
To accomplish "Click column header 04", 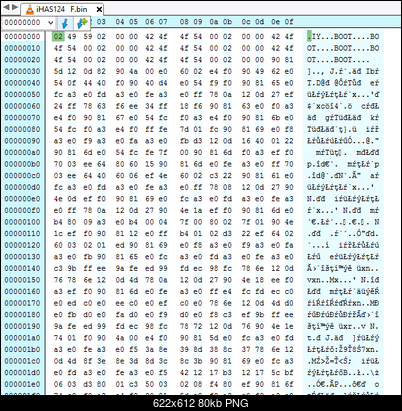I will click(x=120, y=22).
